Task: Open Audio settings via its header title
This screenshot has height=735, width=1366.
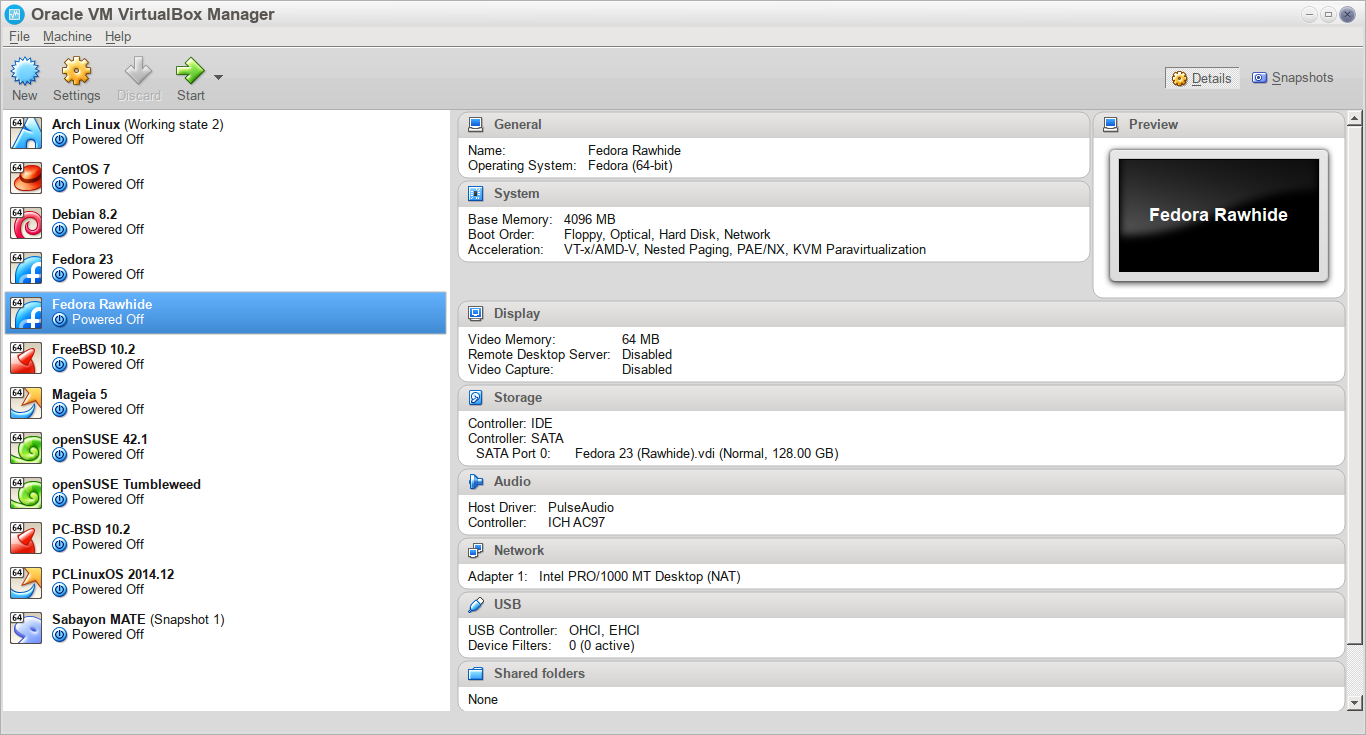Action: (x=512, y=482)
